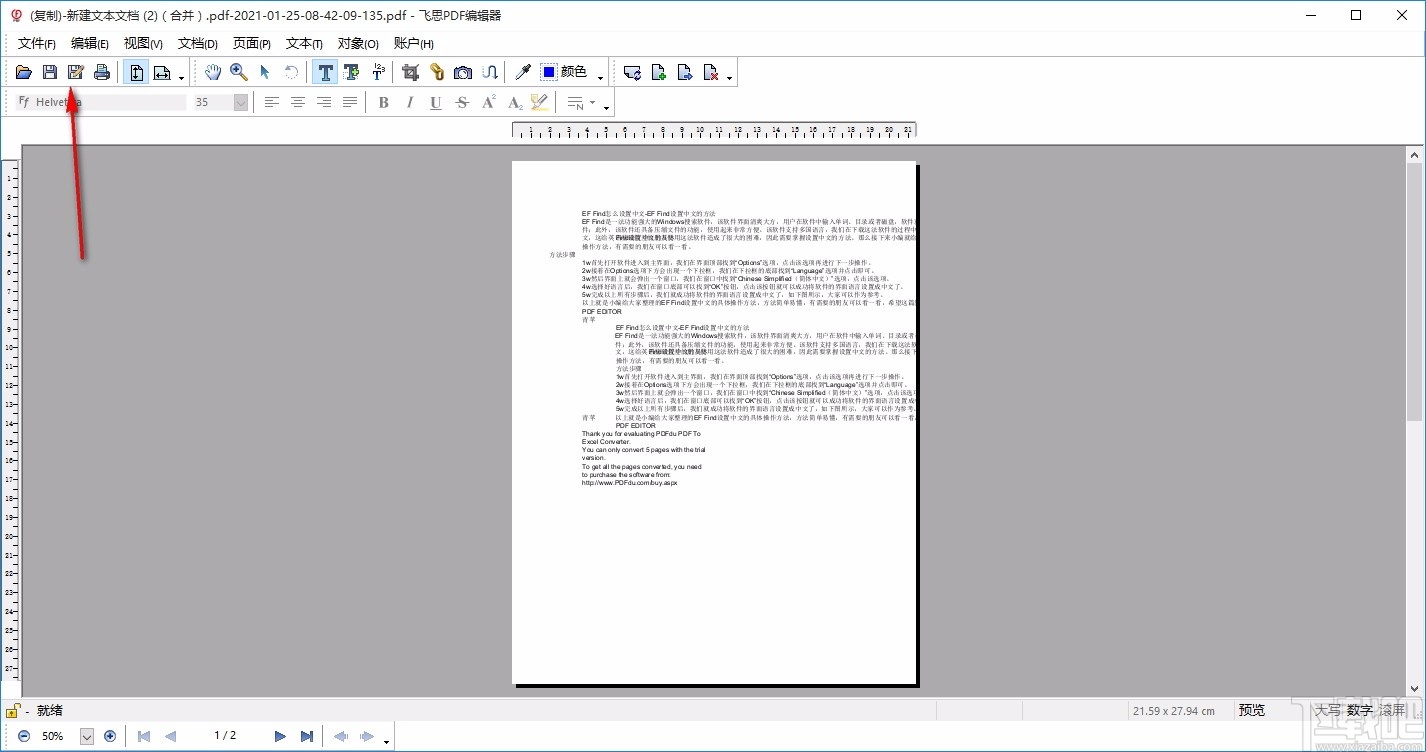Go to the next page arrow

point(280,736)
